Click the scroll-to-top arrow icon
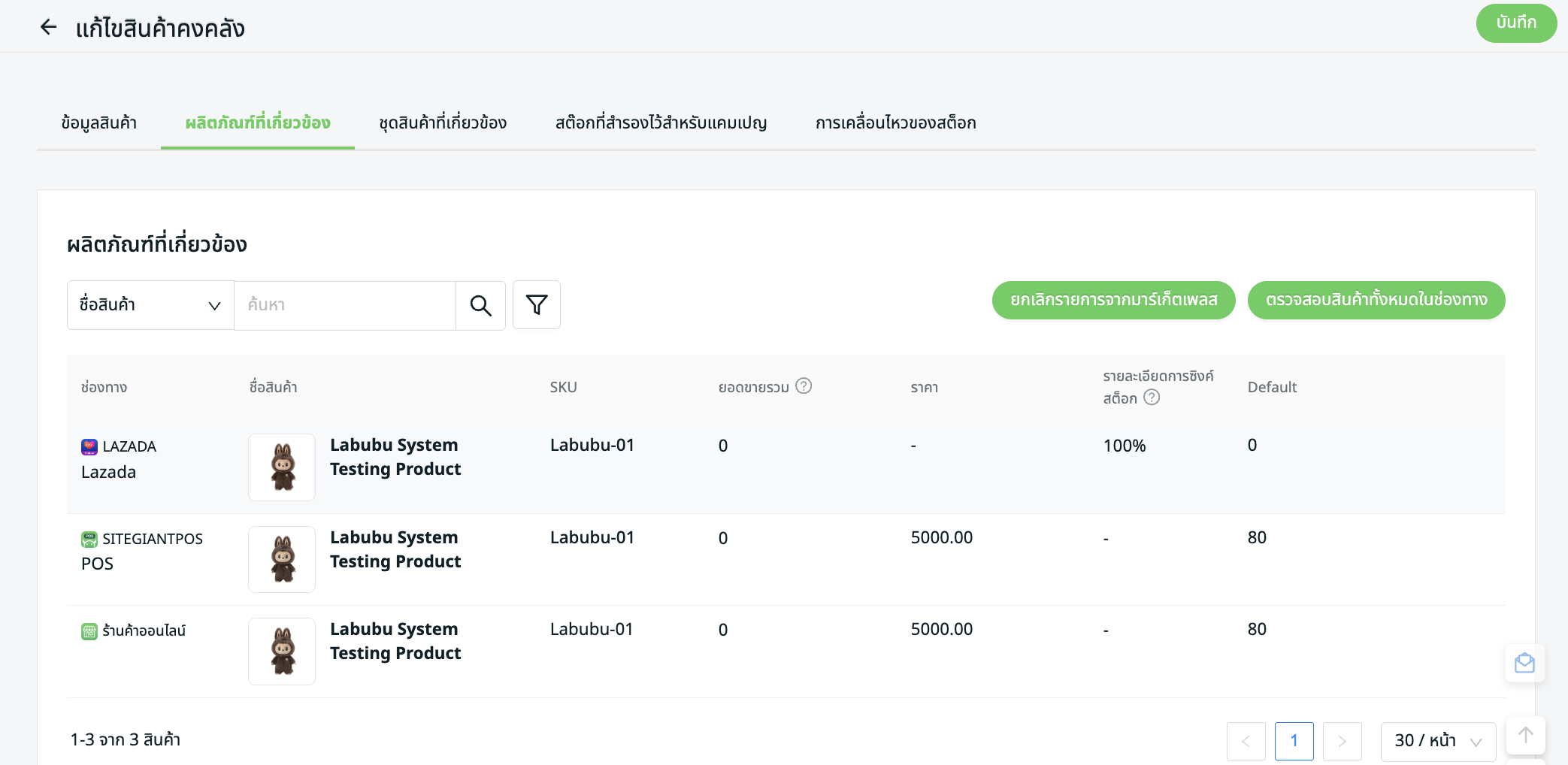 (1525, 735)
